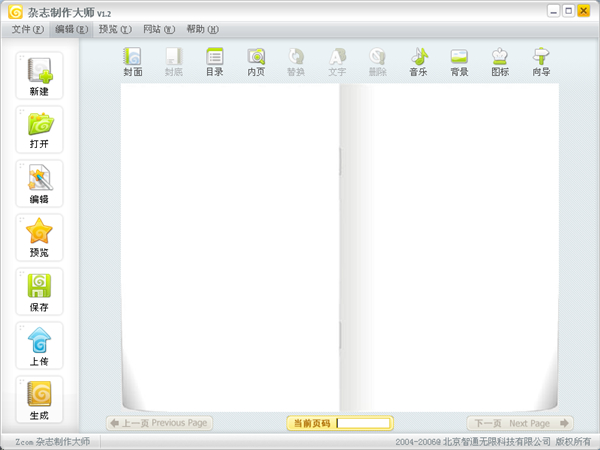Launch the 向导 (Wizard) toolbar icon

[x=541, y=62]
